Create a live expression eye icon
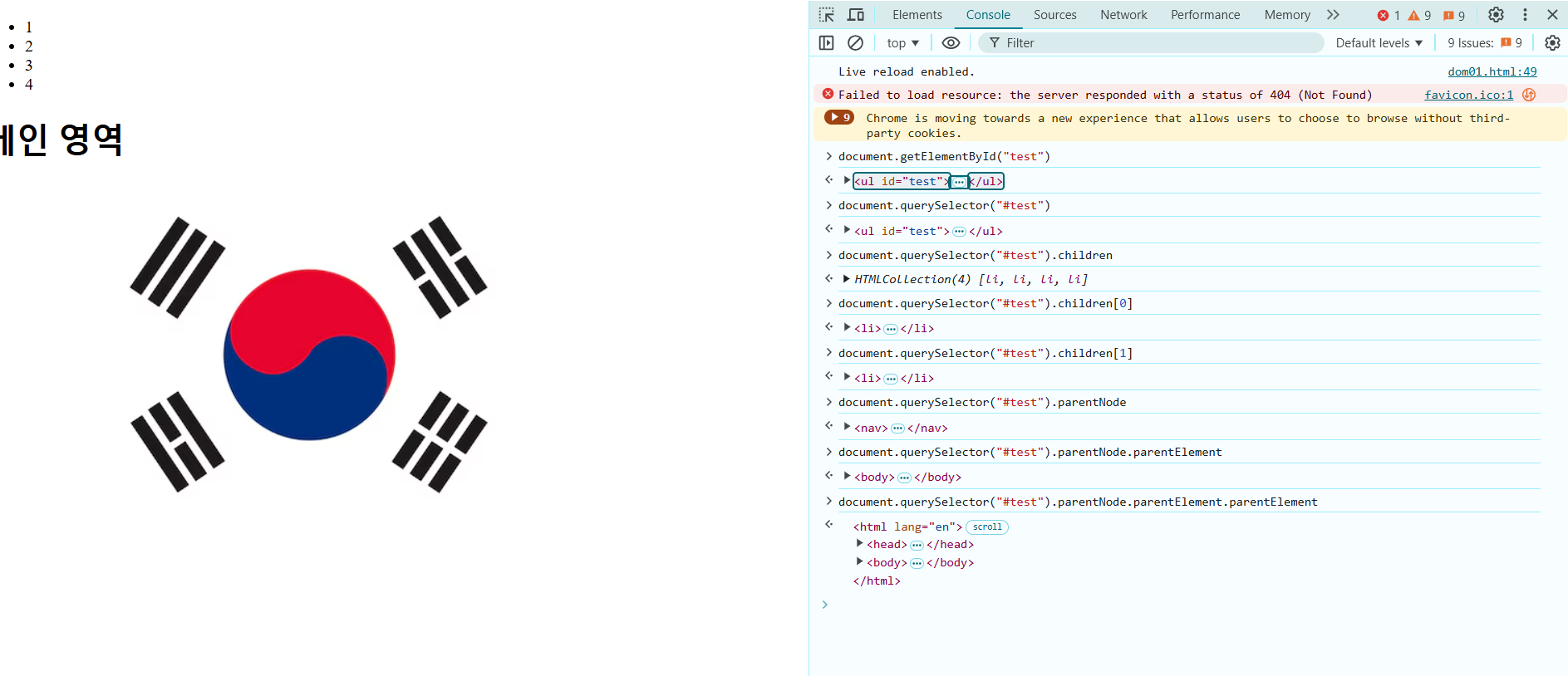The width and height of the screenshot is (1568, 676). tap(951, 43)
